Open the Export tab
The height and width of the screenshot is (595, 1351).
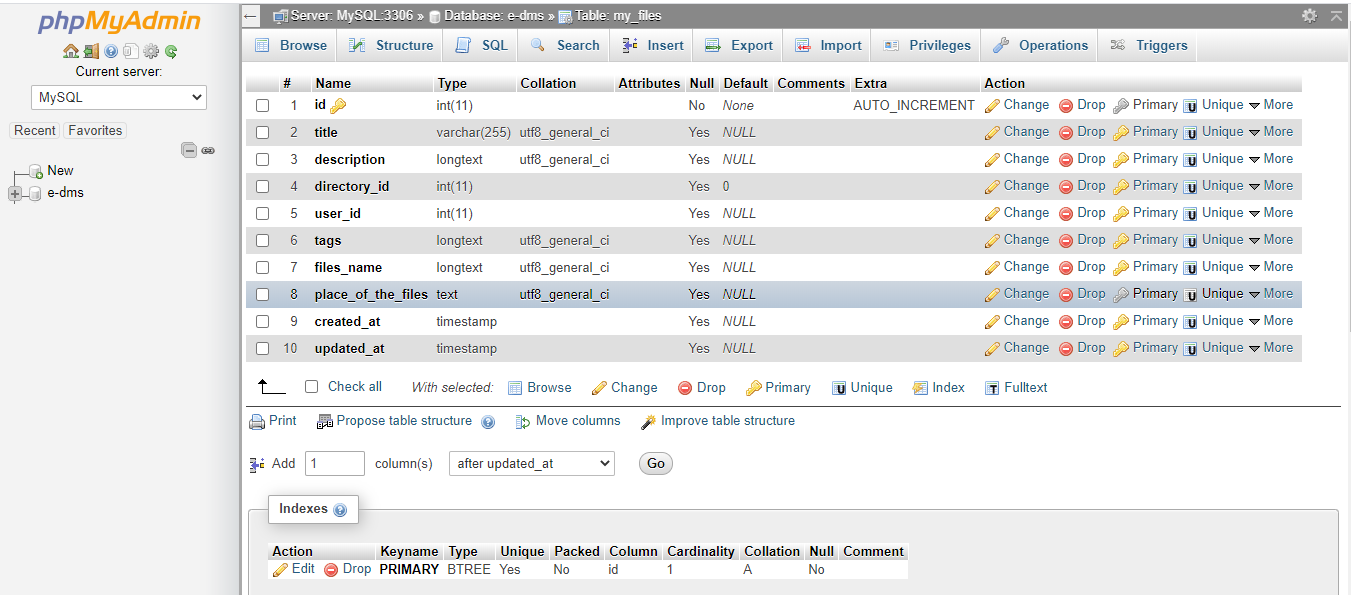click(x=739, y=45)
